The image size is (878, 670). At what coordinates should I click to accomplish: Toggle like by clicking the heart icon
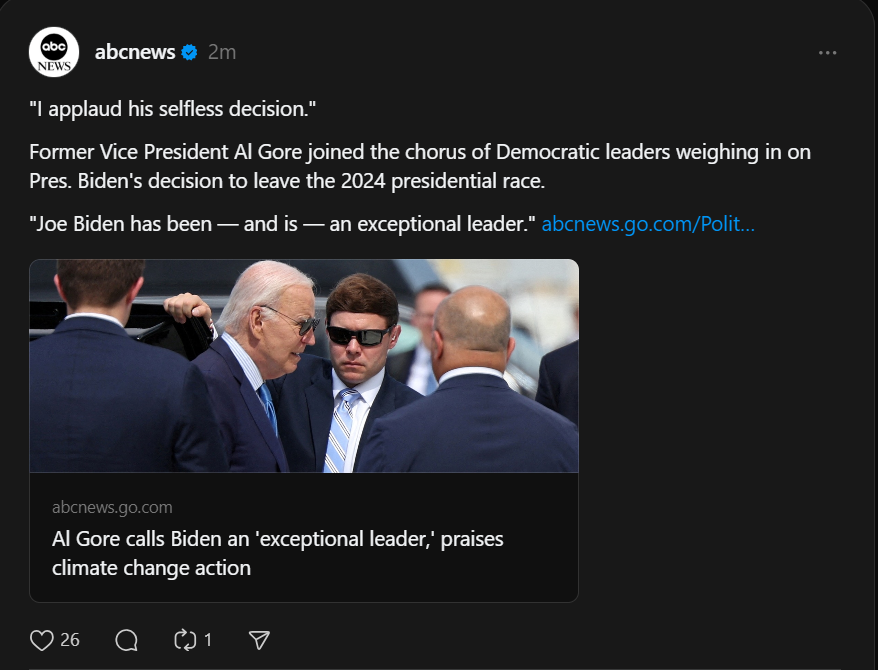[x=40, y=639]
